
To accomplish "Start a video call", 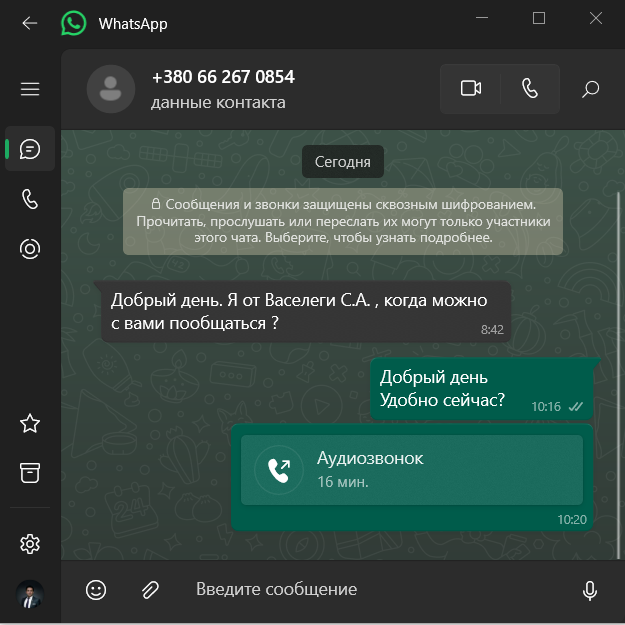I will pos(471,88).
